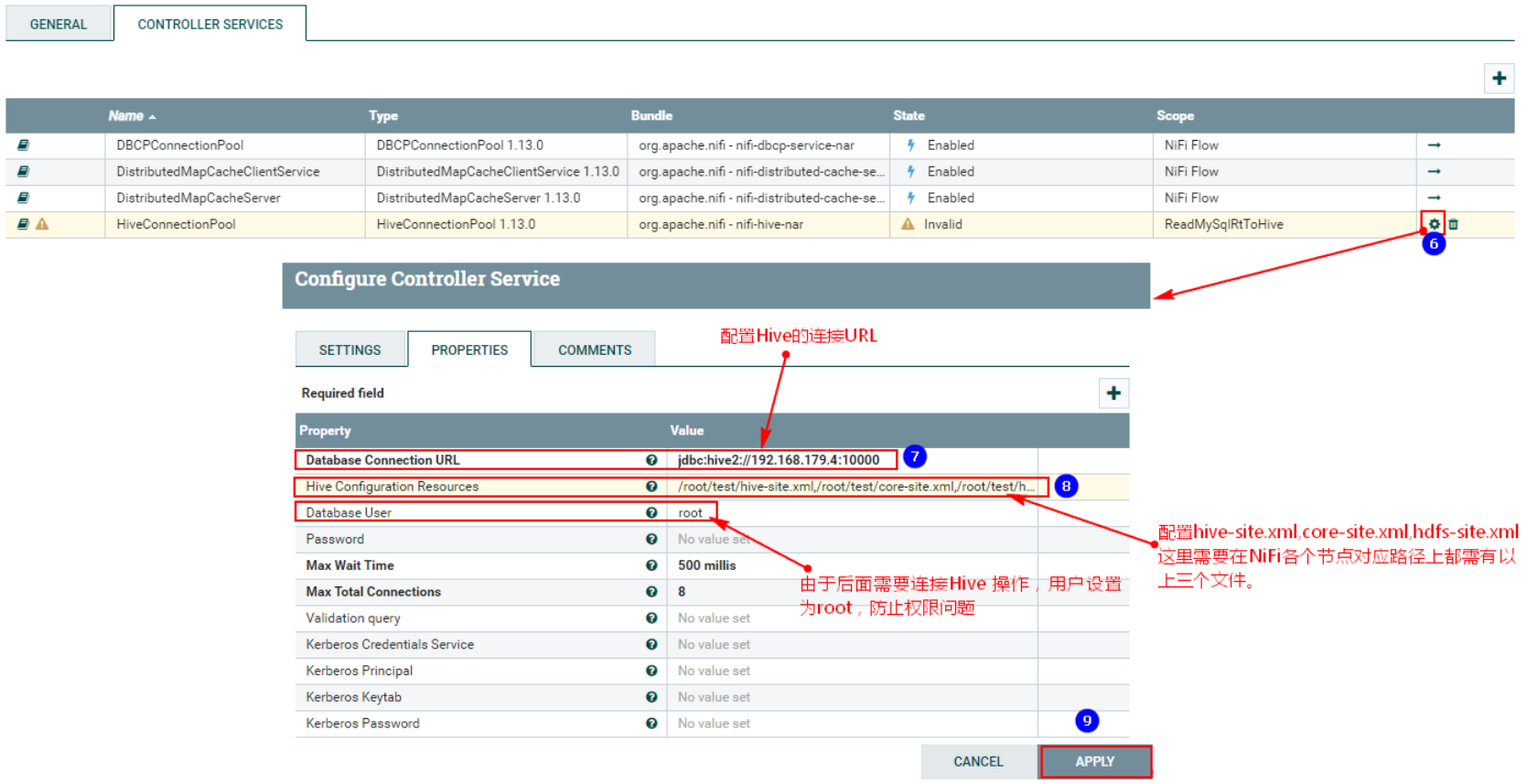Image resolution: width=1527 pixels, height=784 pixels.
Task: Add a new controller service with the plus icon
Action: click(1499, 79)
